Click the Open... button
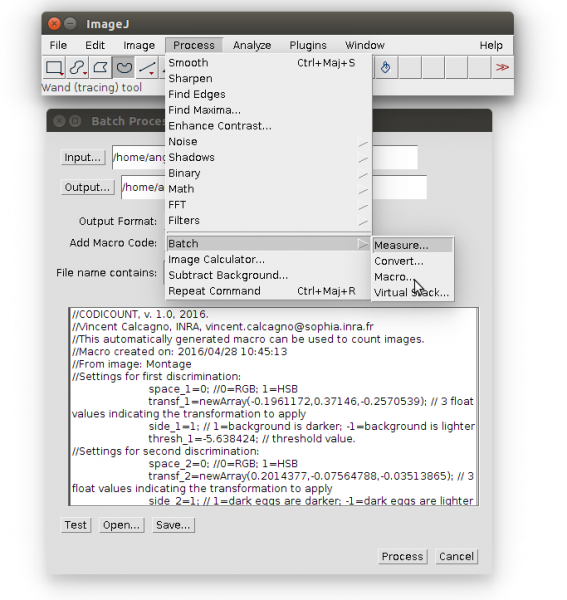567x600 pixels. 121,525
